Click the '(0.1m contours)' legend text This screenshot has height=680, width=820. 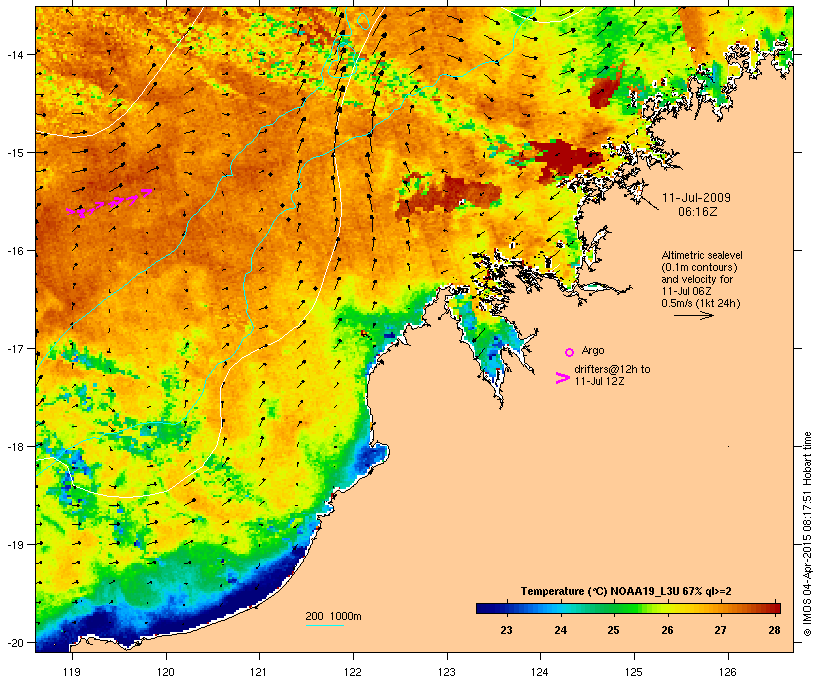click(x=699, y=267)
